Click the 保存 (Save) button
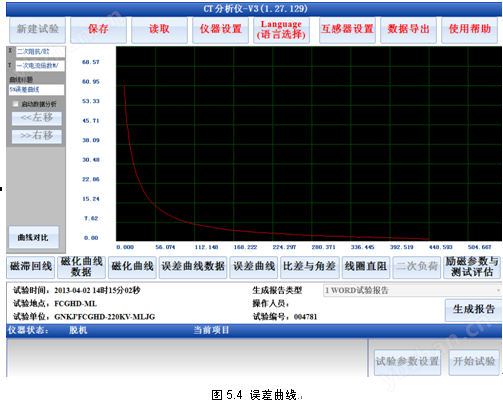The width and height of the screenshot is (503, 403). pyautogui.click(x=98, y=30)
